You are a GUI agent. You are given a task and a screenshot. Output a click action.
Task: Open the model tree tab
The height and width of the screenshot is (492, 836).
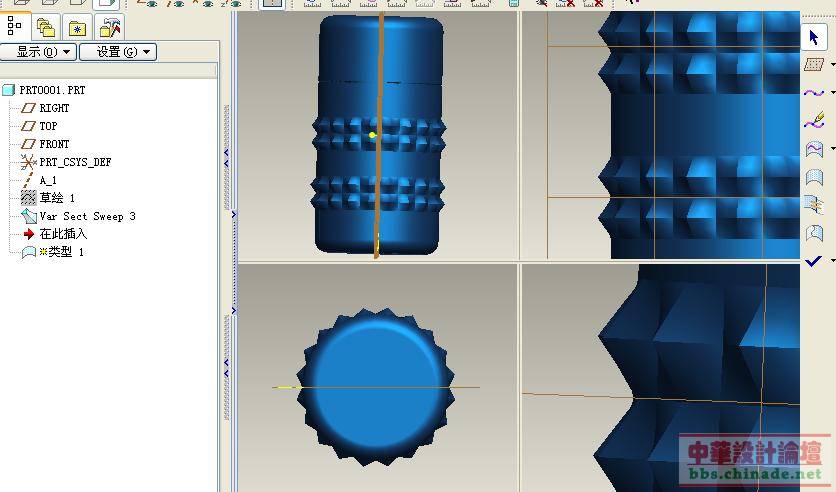tap(15, 26)
